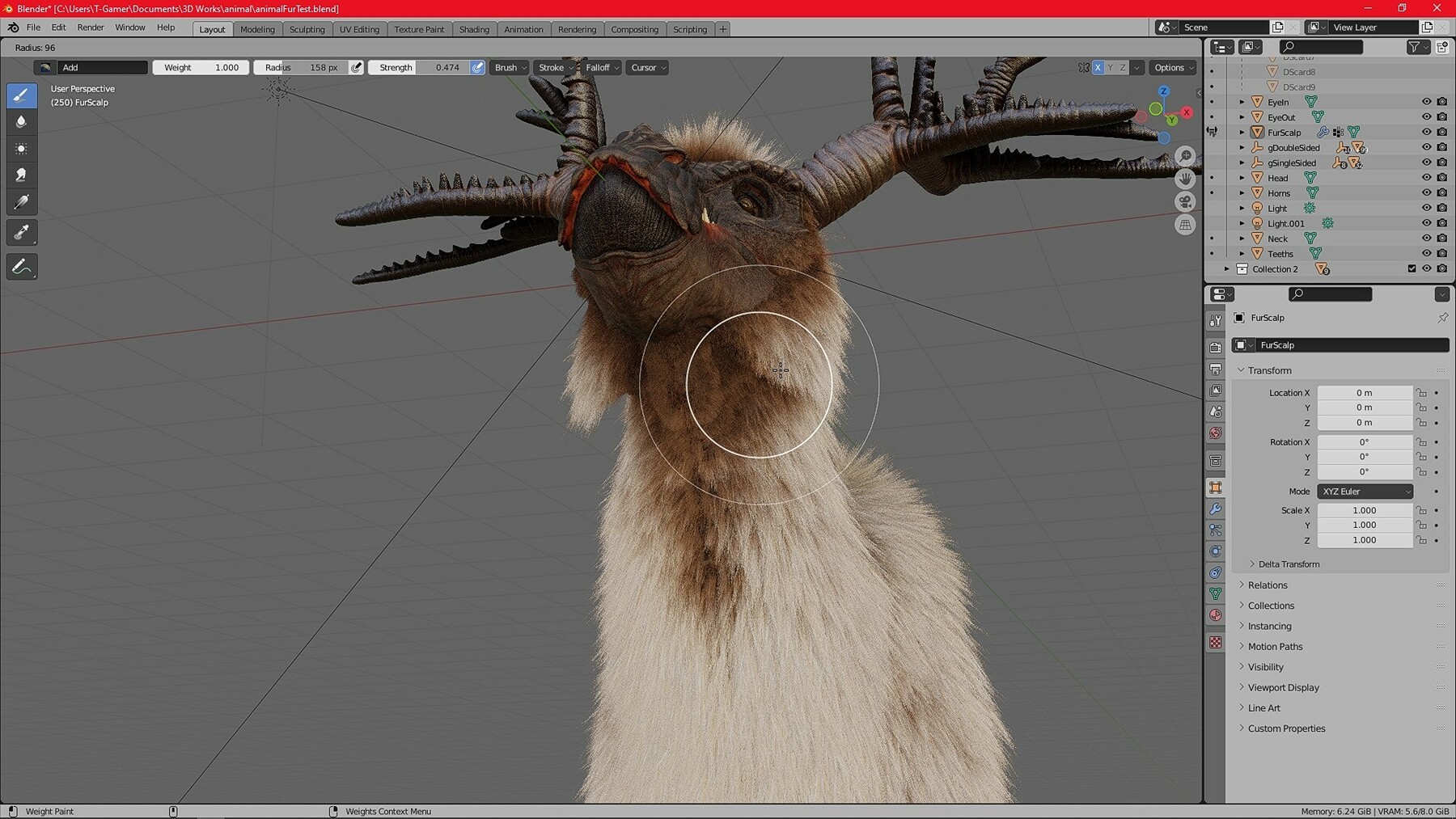Select the Draw weight paint tool
The height and width of the screenshot is (819, 1456).
[22, 95]
